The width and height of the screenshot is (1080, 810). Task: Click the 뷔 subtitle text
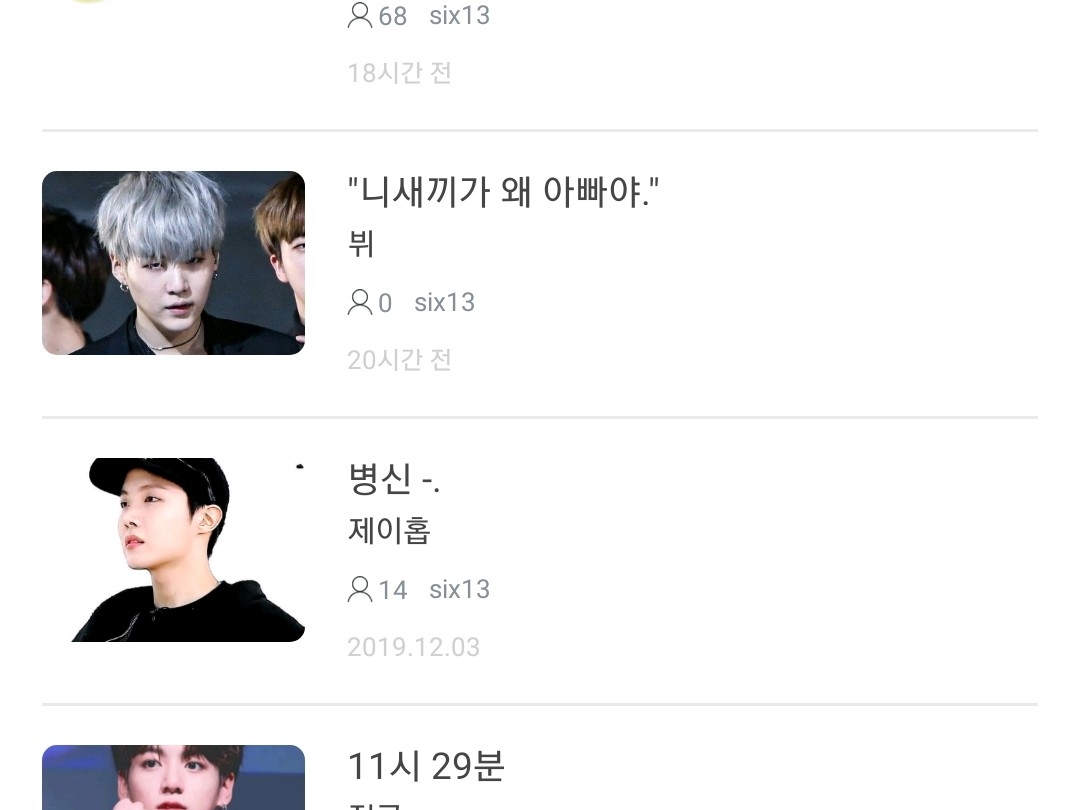tap(361, 244)
